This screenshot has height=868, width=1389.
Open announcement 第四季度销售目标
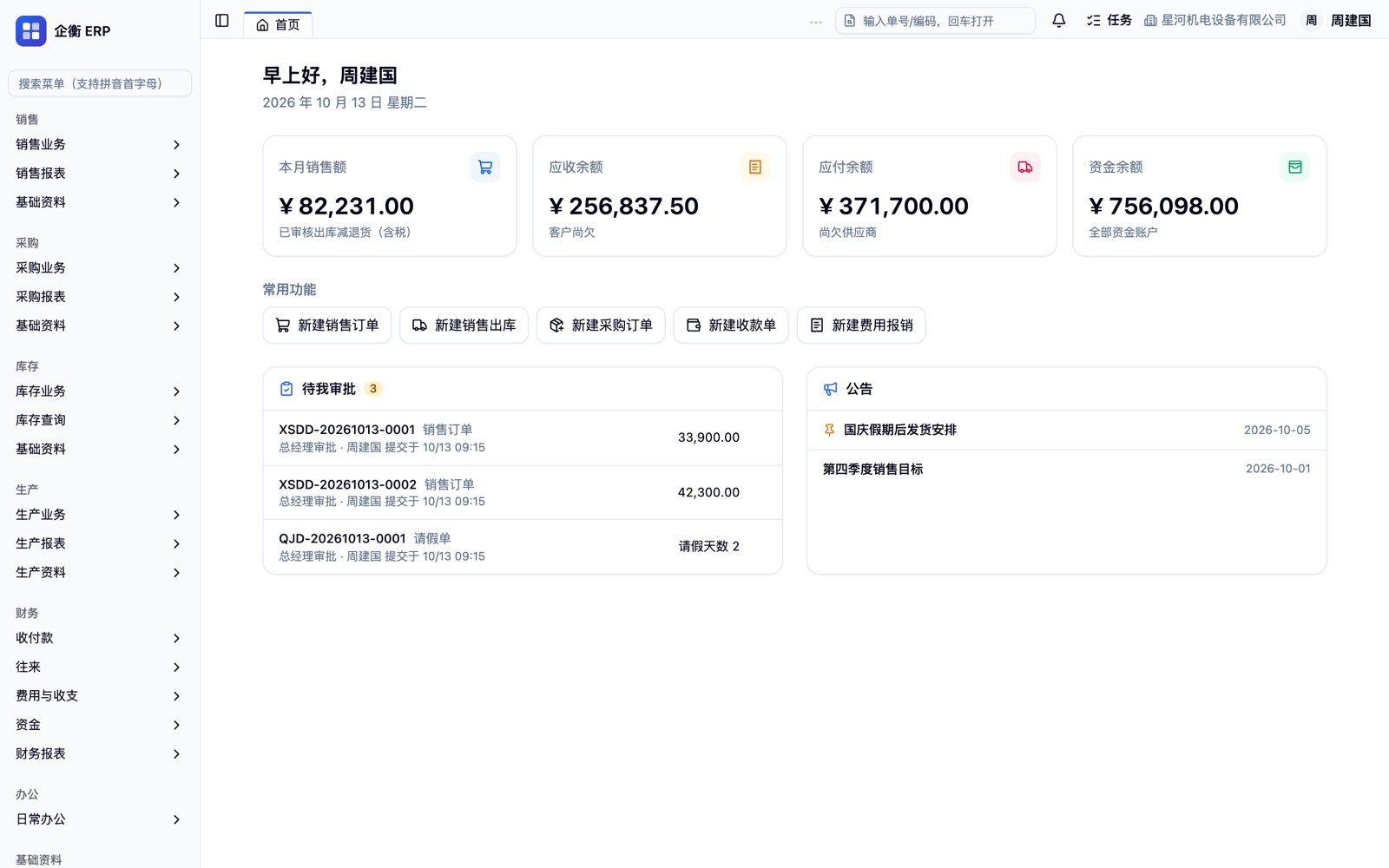point(1066,469)
